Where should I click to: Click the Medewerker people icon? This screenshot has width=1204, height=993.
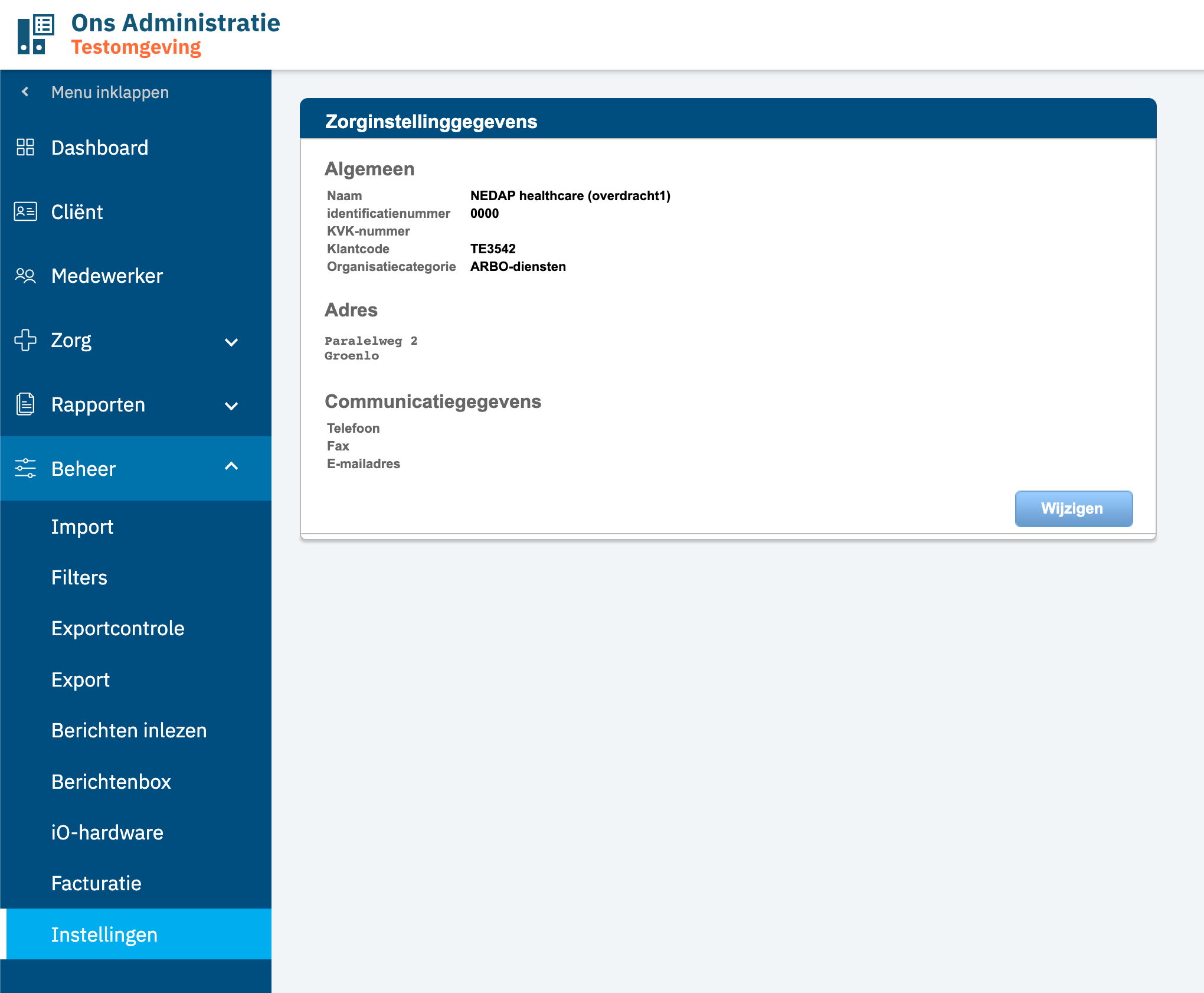25,276
